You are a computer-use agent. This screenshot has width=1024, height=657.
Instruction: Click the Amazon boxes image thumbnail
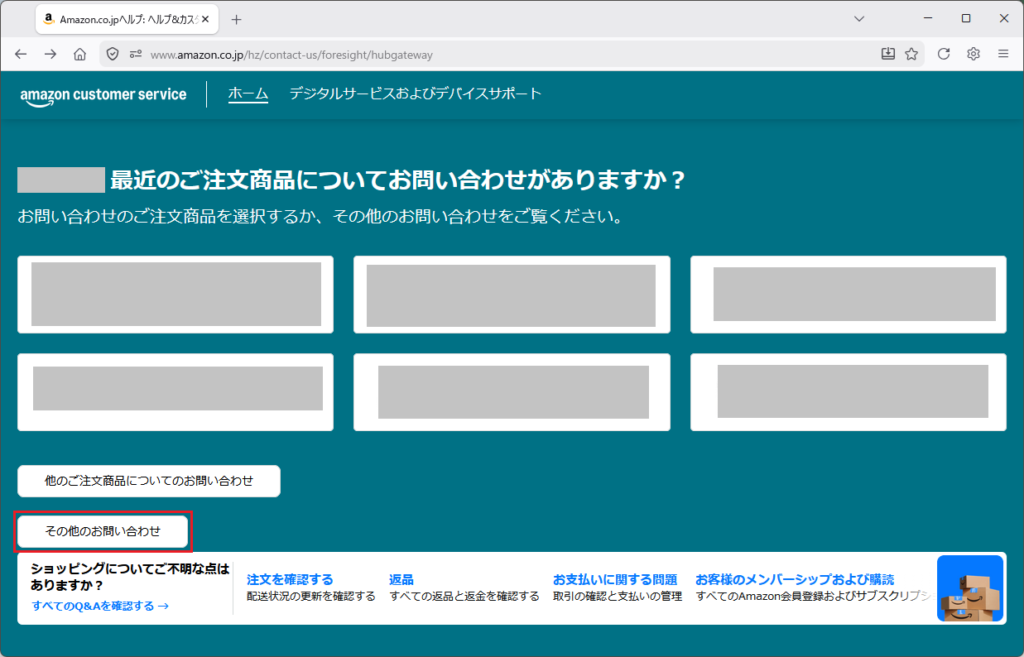pyautogui.click(x=970, y=588)
